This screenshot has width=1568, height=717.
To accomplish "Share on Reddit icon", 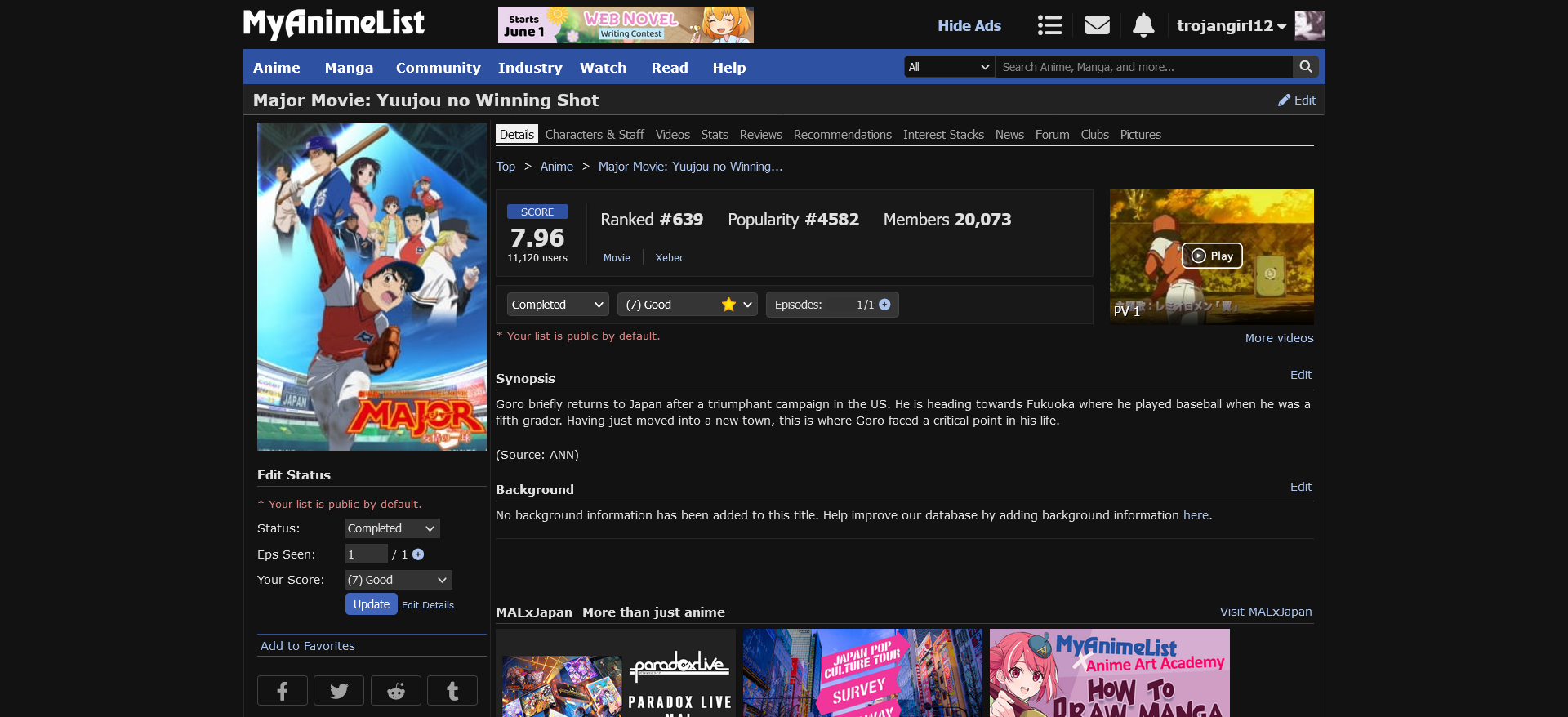I will tap(396, 691).
